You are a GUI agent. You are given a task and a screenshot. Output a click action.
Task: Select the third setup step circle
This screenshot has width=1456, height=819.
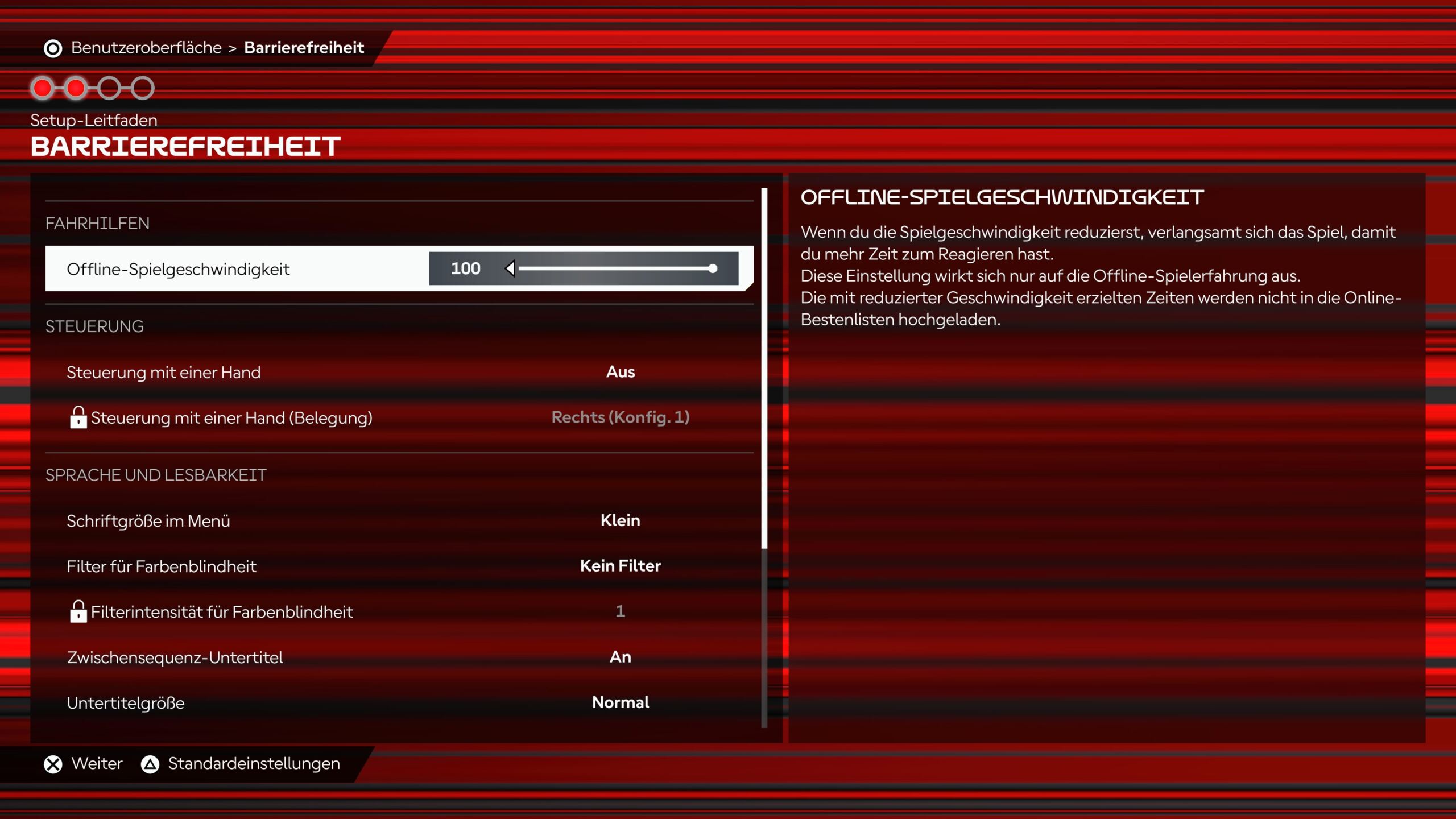pos(109,88)
